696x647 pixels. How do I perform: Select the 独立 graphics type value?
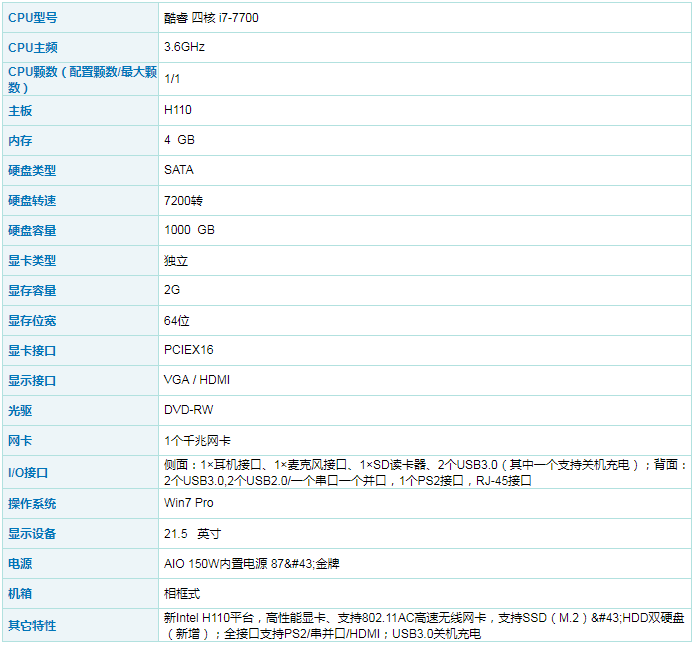(176, 260)
